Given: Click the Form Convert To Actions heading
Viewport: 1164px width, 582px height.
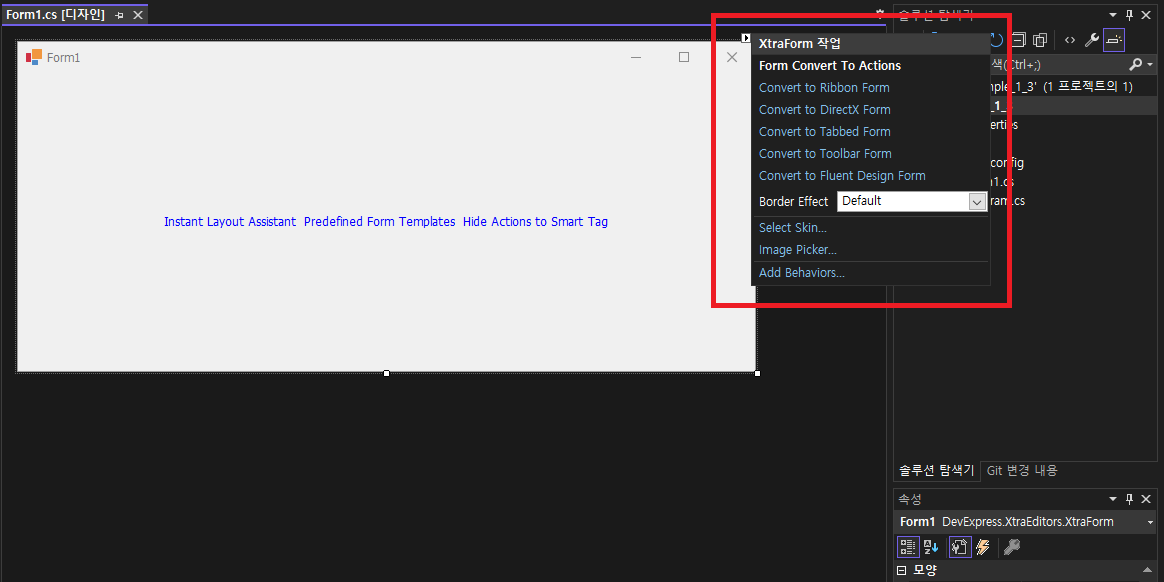Looking at the screenshot, I should [830, 65].
